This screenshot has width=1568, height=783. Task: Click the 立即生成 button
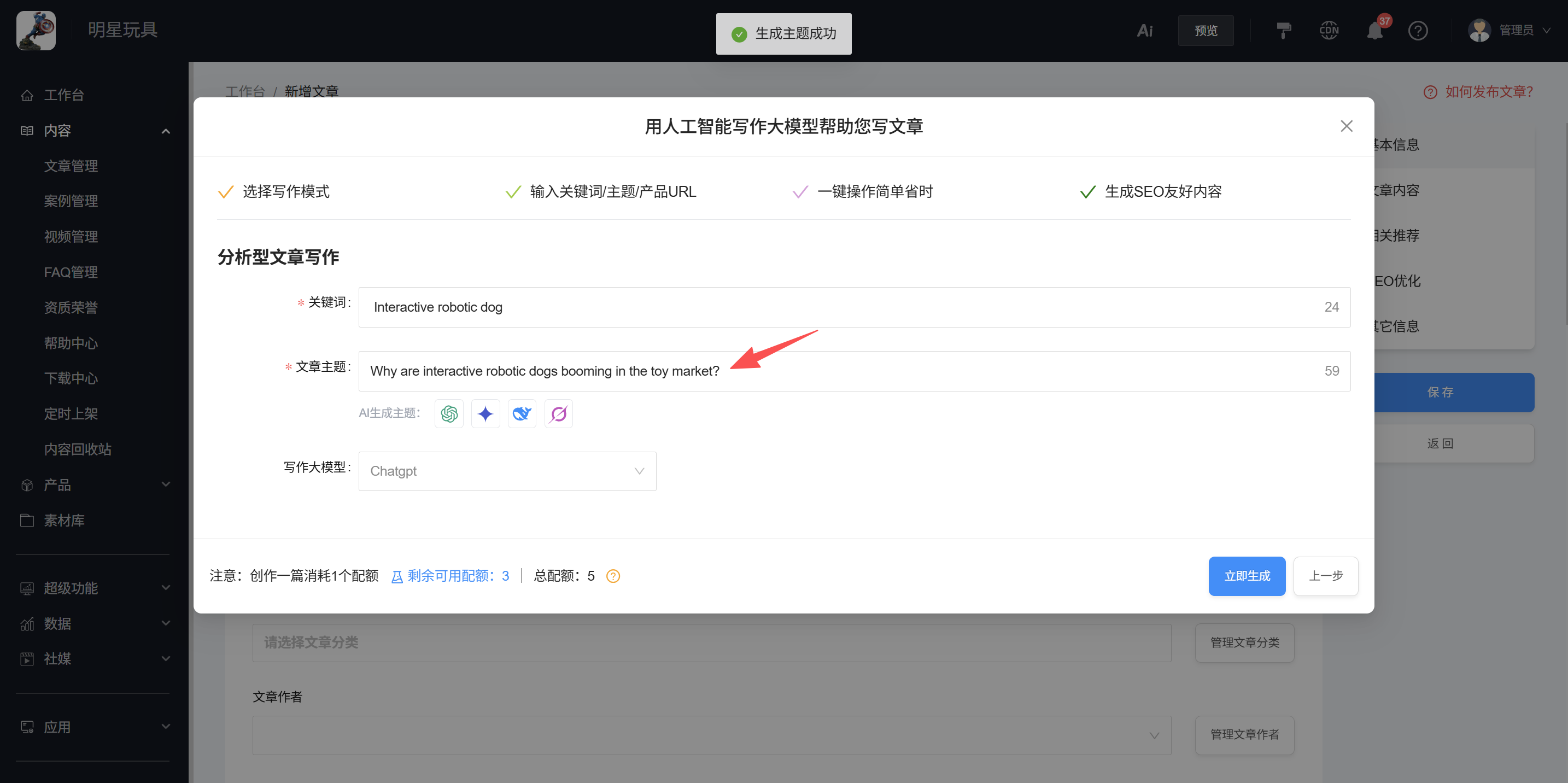1247,576
